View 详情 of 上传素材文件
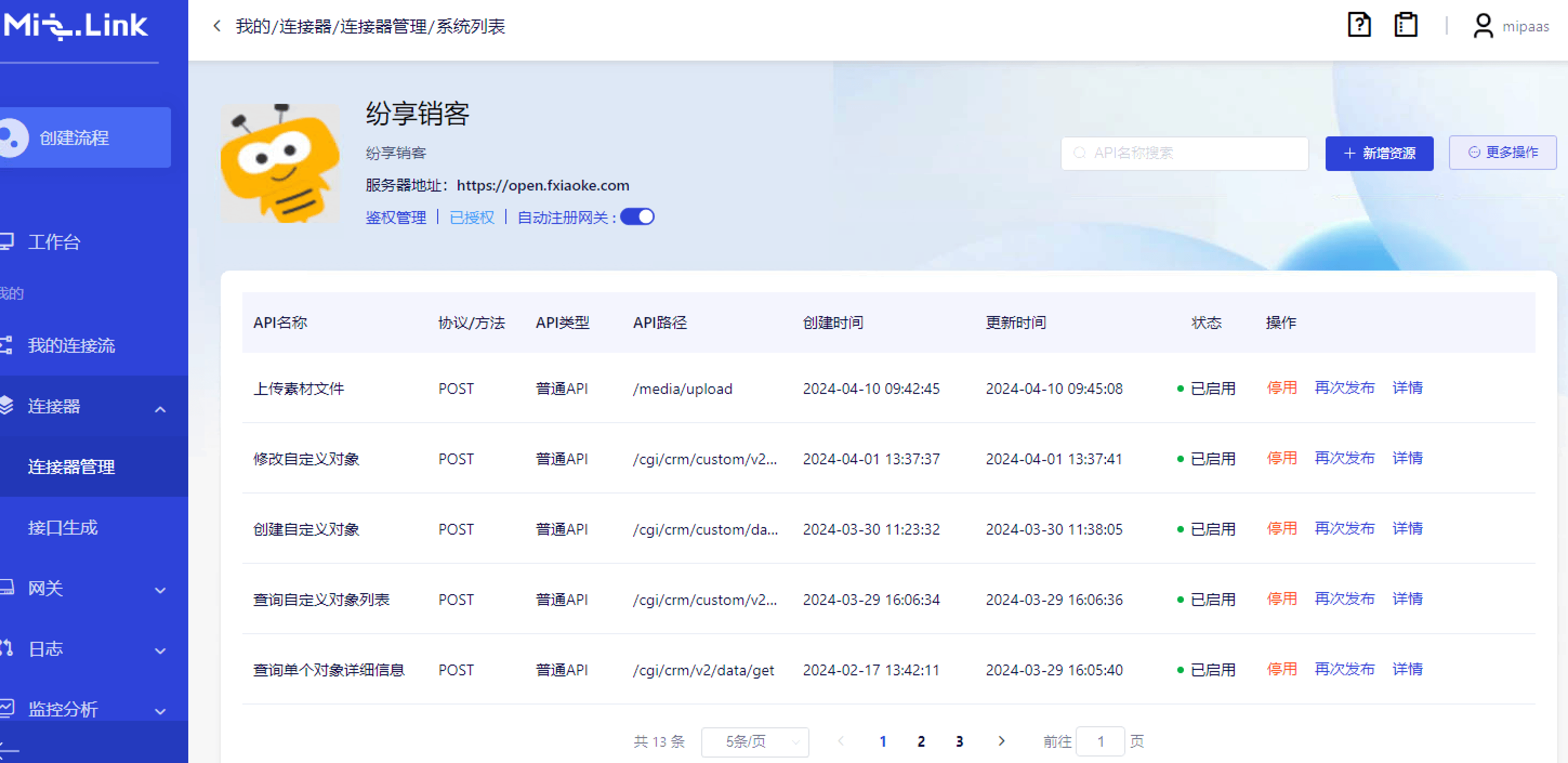Viewport: 1568px width, 763px height. pyautogui.click(x=1407, y=387)
